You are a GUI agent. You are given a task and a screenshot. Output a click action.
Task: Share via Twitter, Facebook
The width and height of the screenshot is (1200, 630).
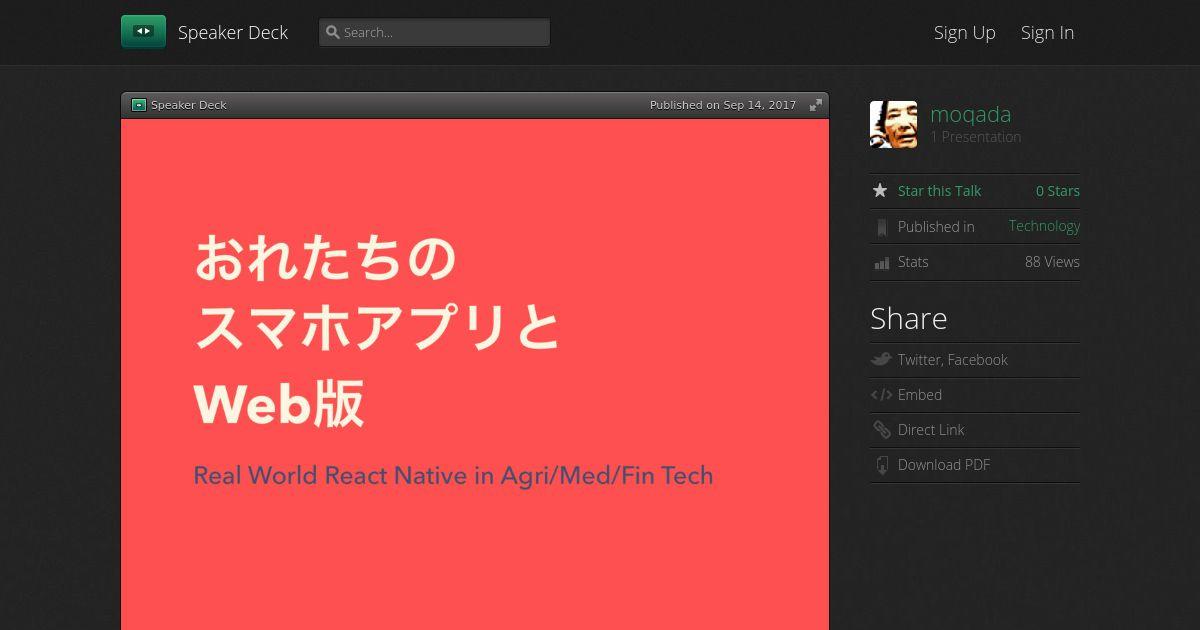click(x=952, y=360)
